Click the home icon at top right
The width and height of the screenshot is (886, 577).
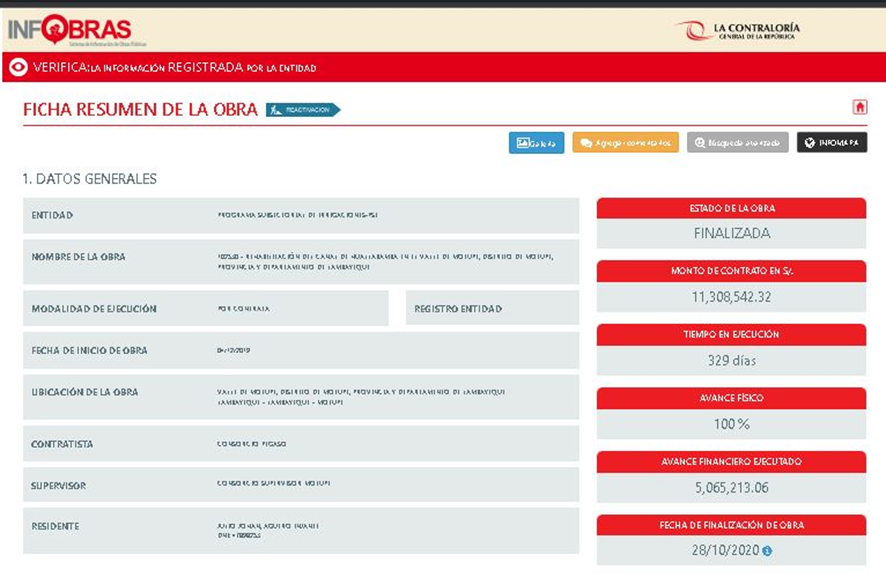[x=860, y=107]
